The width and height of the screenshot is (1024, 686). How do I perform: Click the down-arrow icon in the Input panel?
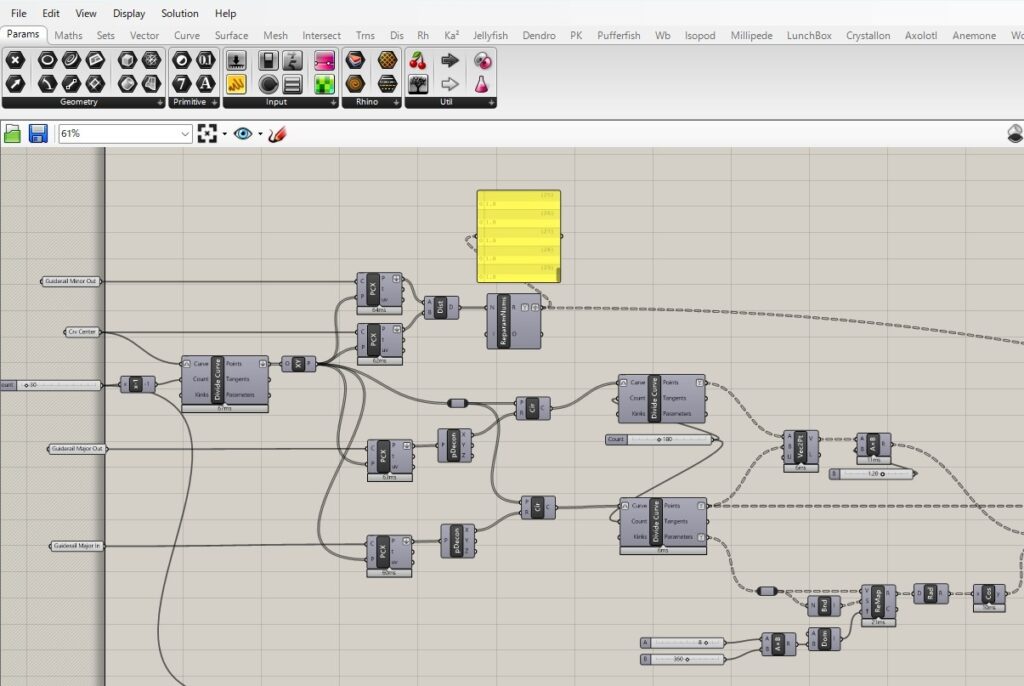(236, 61)
